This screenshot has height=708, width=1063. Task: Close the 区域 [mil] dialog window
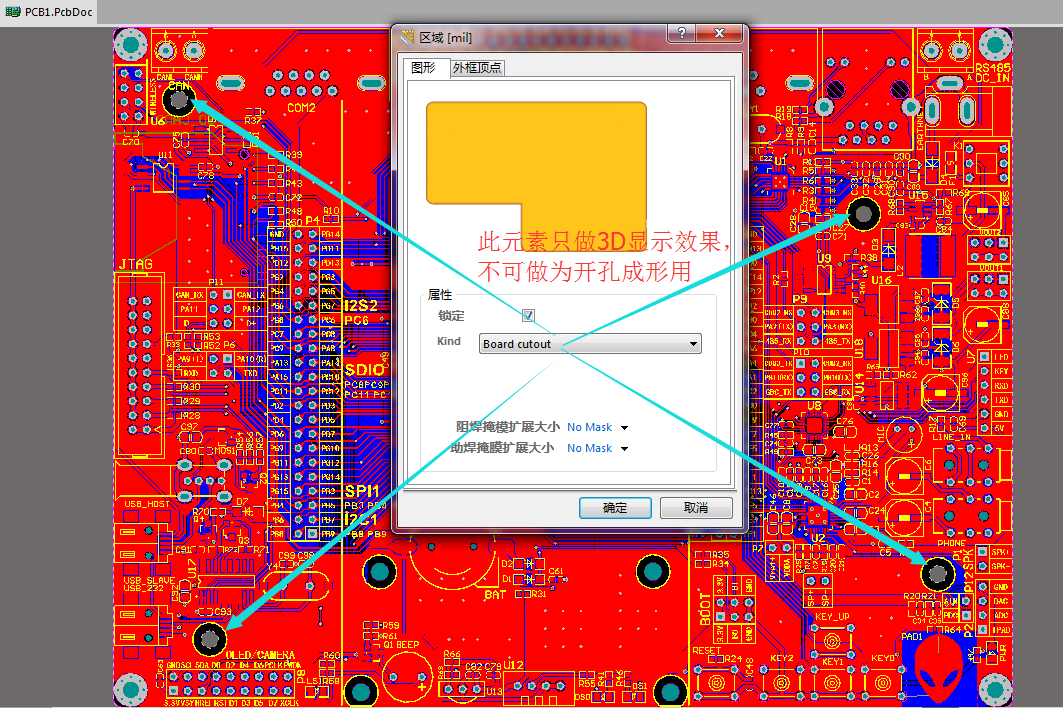coord(719,36)
